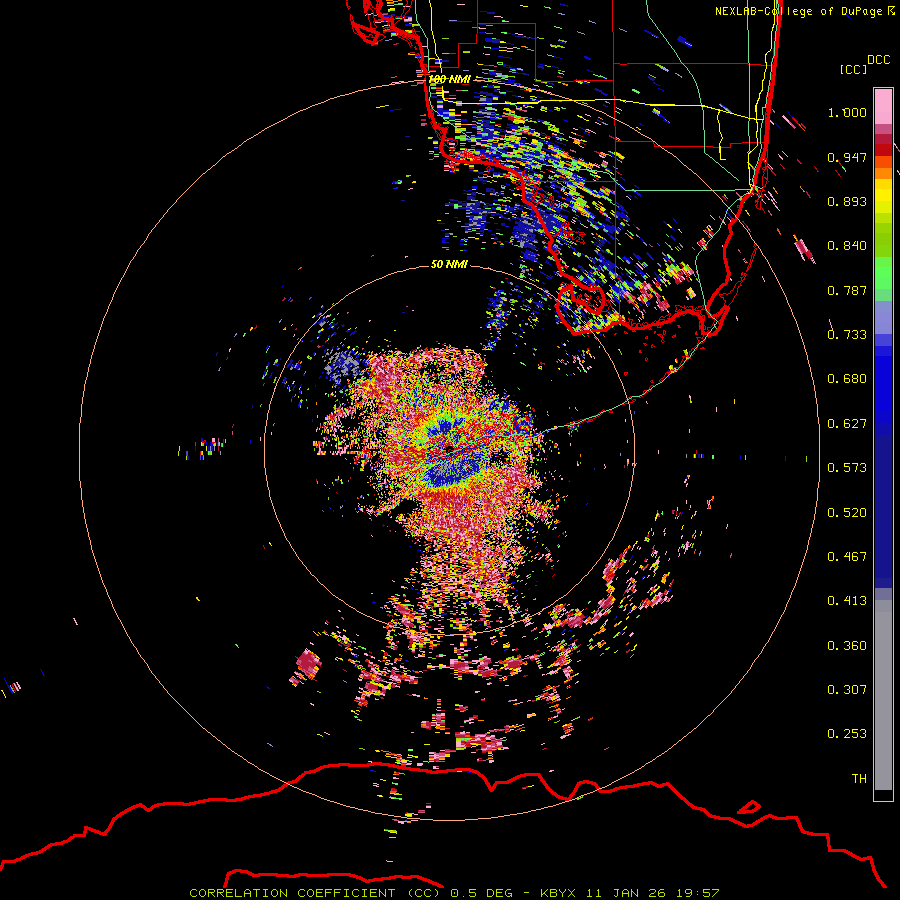Click the gray lower segment of the color bar
Viewport: 900px width, 900px height.
tap(883, 695)
